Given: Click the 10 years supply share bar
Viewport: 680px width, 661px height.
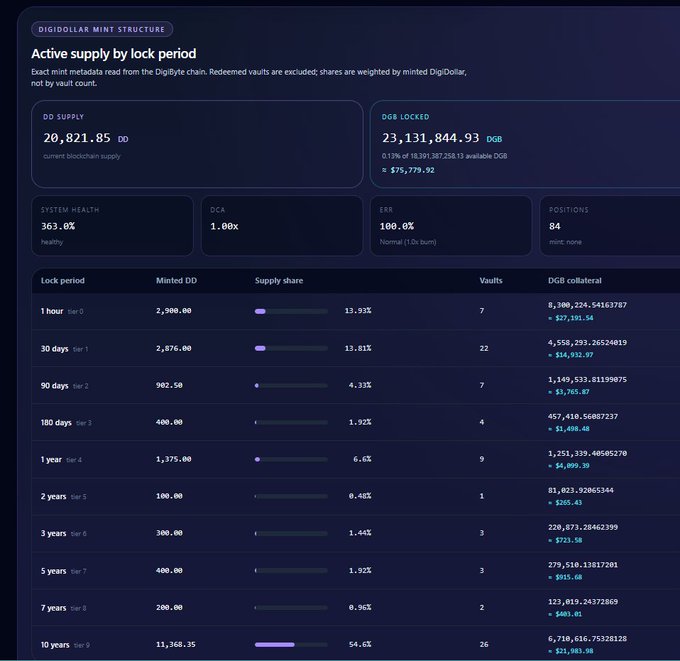Looking at the screenshot, I should [x=291, y=645].
